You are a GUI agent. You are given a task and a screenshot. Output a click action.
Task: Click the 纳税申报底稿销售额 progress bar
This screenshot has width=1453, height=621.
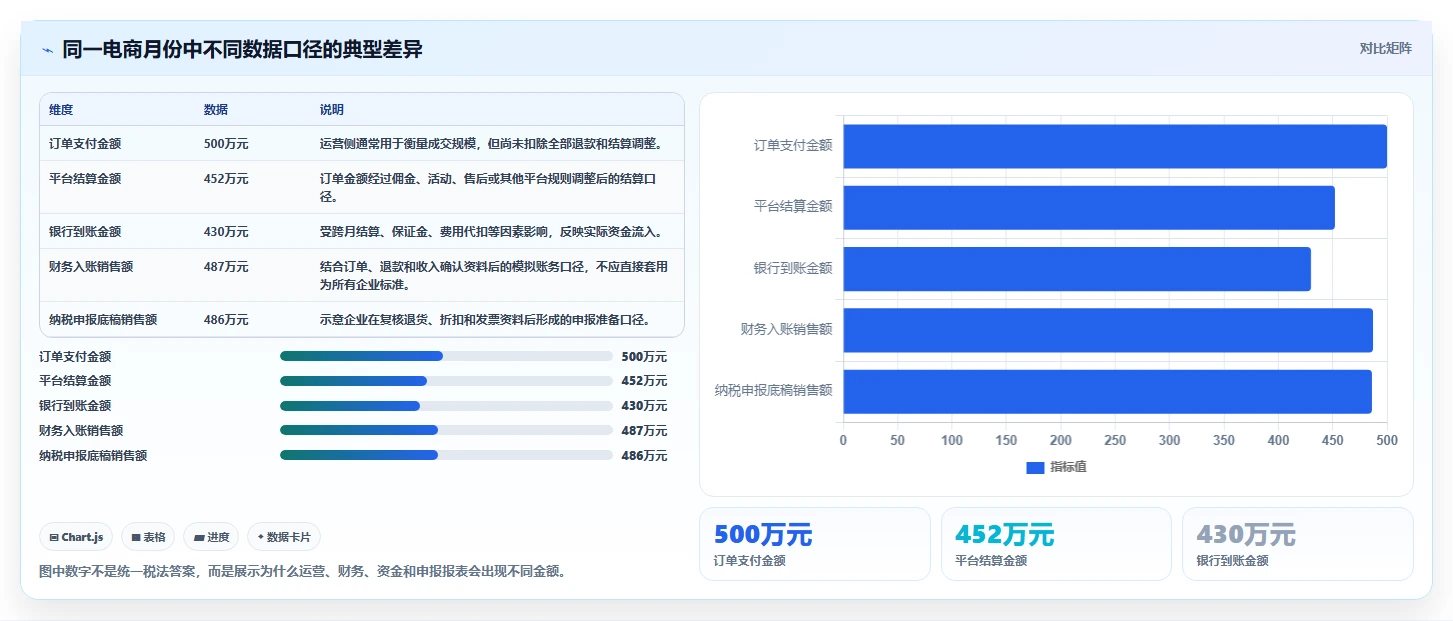point(446,455)
